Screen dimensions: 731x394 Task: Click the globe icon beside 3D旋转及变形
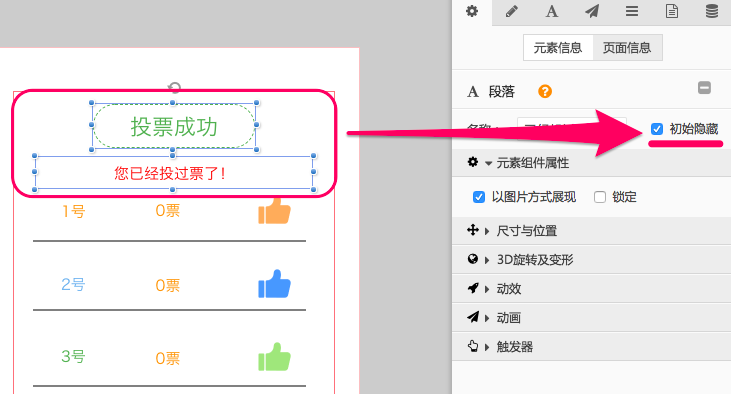(x=473, y=259)
